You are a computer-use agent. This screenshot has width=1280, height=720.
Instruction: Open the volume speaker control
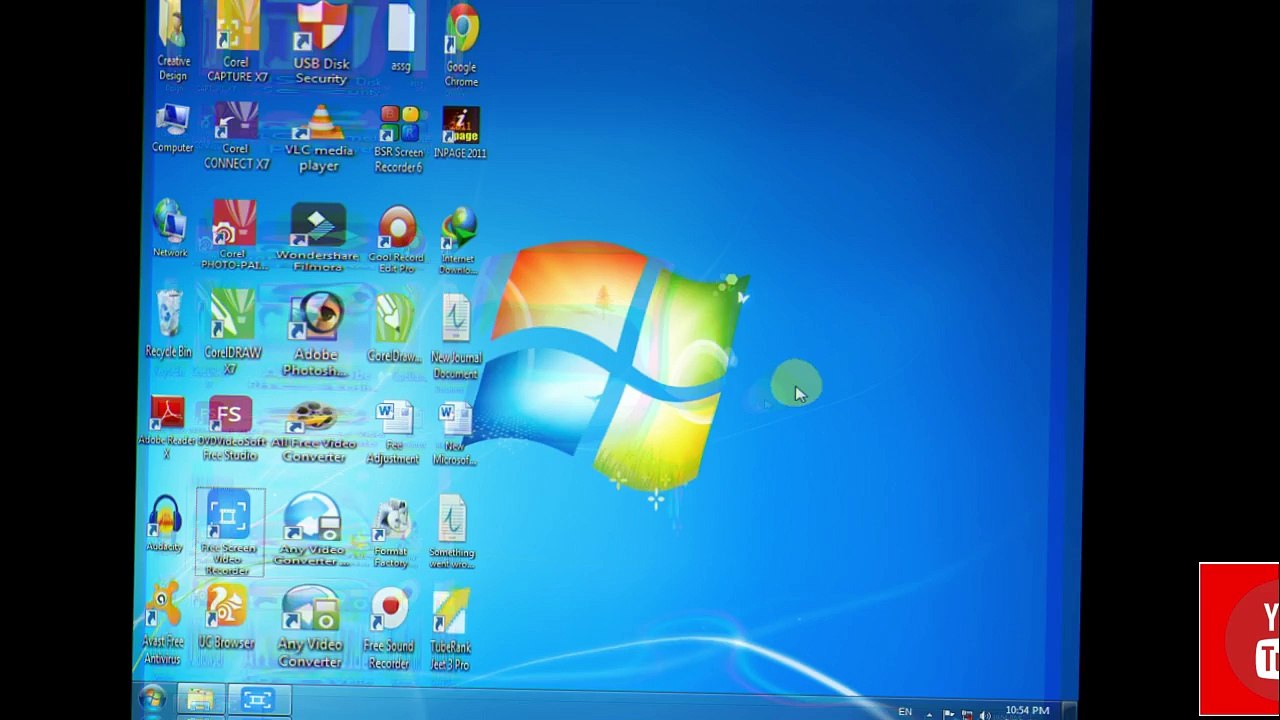[x=985, y=714]
